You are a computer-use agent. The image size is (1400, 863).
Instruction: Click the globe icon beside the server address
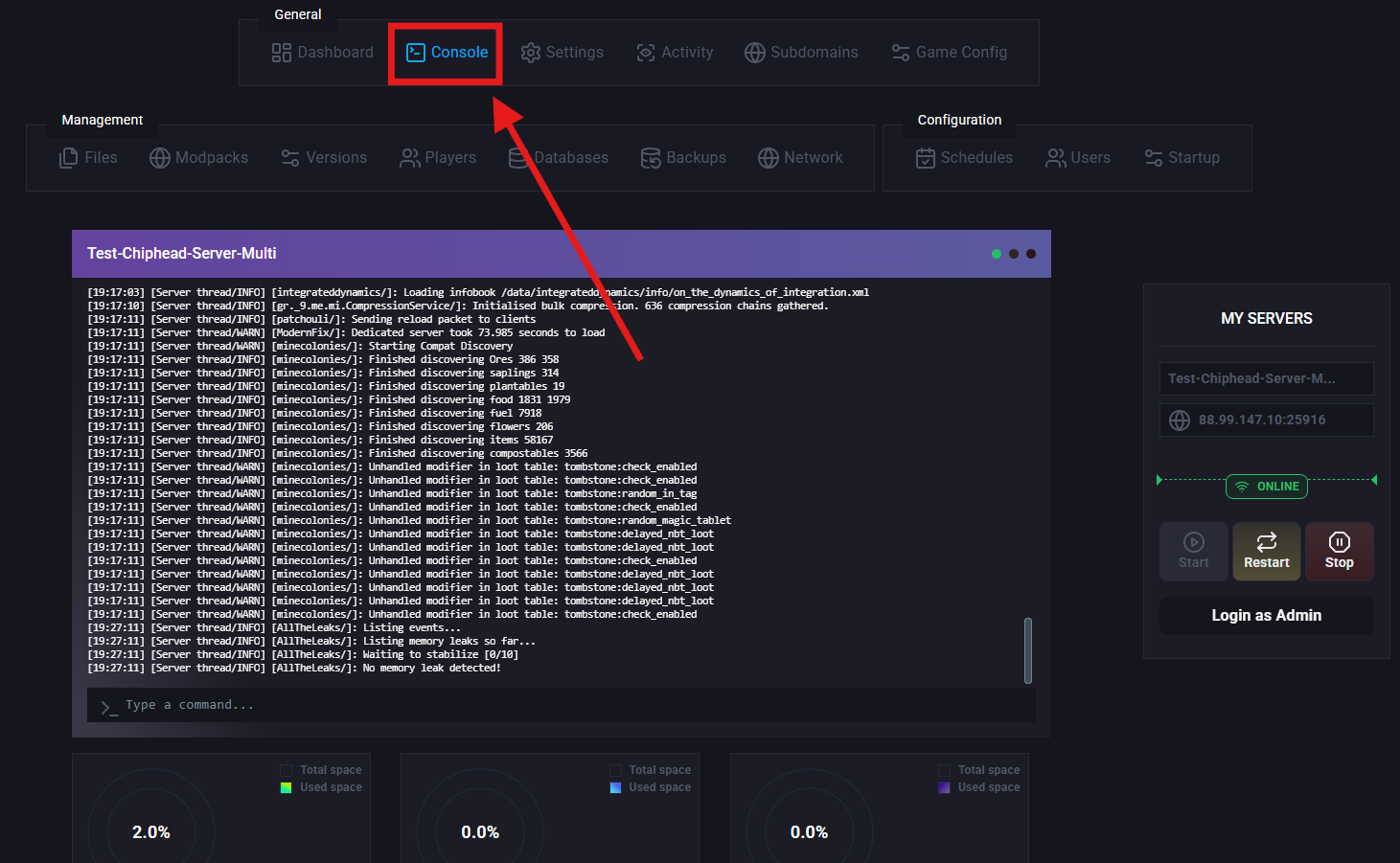click(x=1180, y=420)
